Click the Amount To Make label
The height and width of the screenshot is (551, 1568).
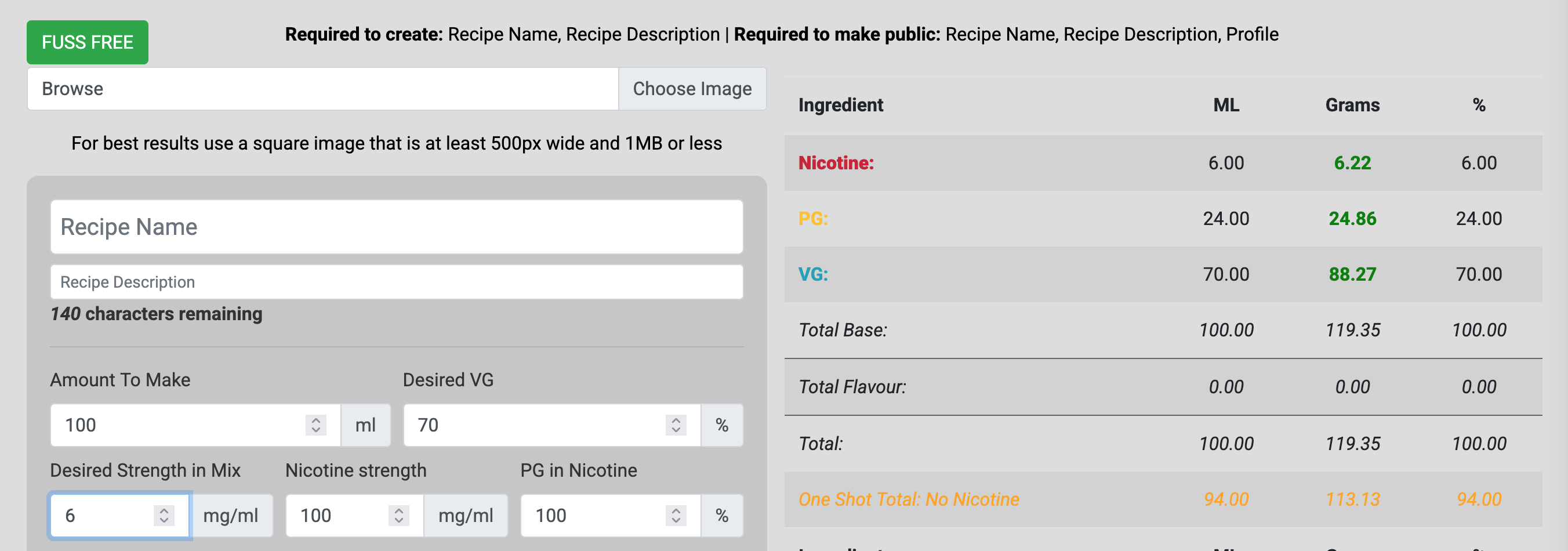[120, 380]
